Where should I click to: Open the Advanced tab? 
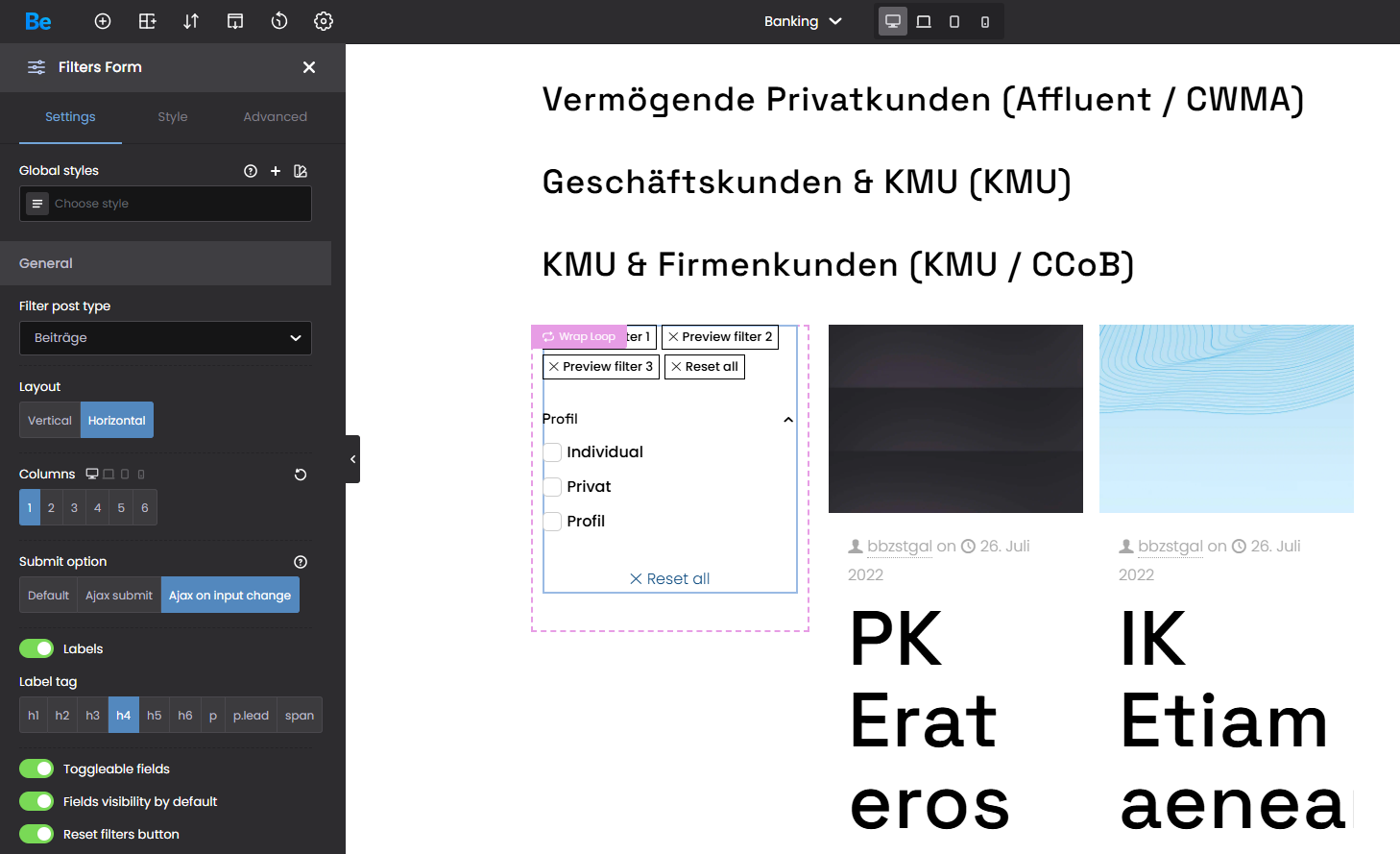pos(275,117)
